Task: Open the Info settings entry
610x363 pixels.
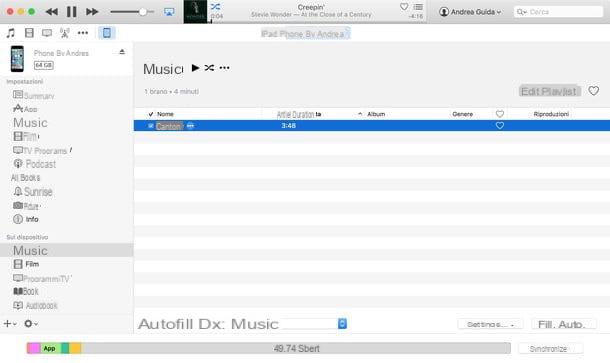Action: 26,219
